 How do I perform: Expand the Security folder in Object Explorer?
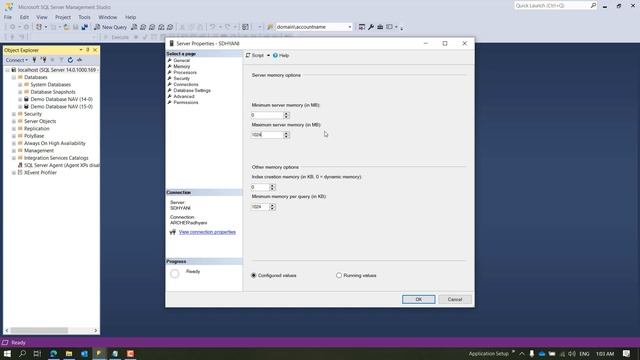[14, 114]
